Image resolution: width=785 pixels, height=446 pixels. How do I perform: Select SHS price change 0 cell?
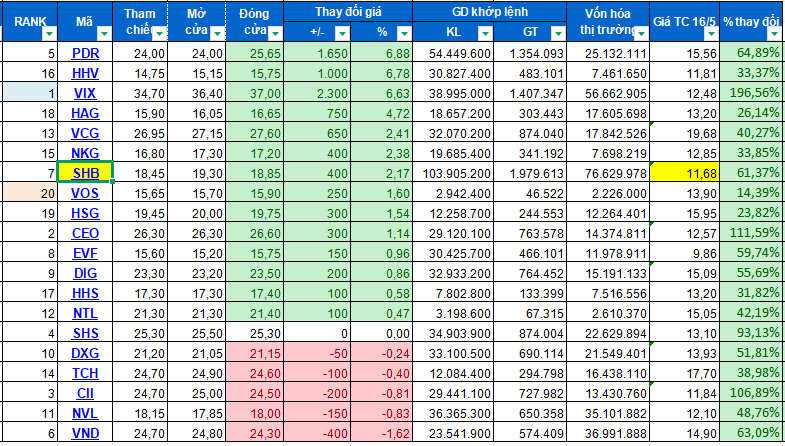click(x=317, y=333)
